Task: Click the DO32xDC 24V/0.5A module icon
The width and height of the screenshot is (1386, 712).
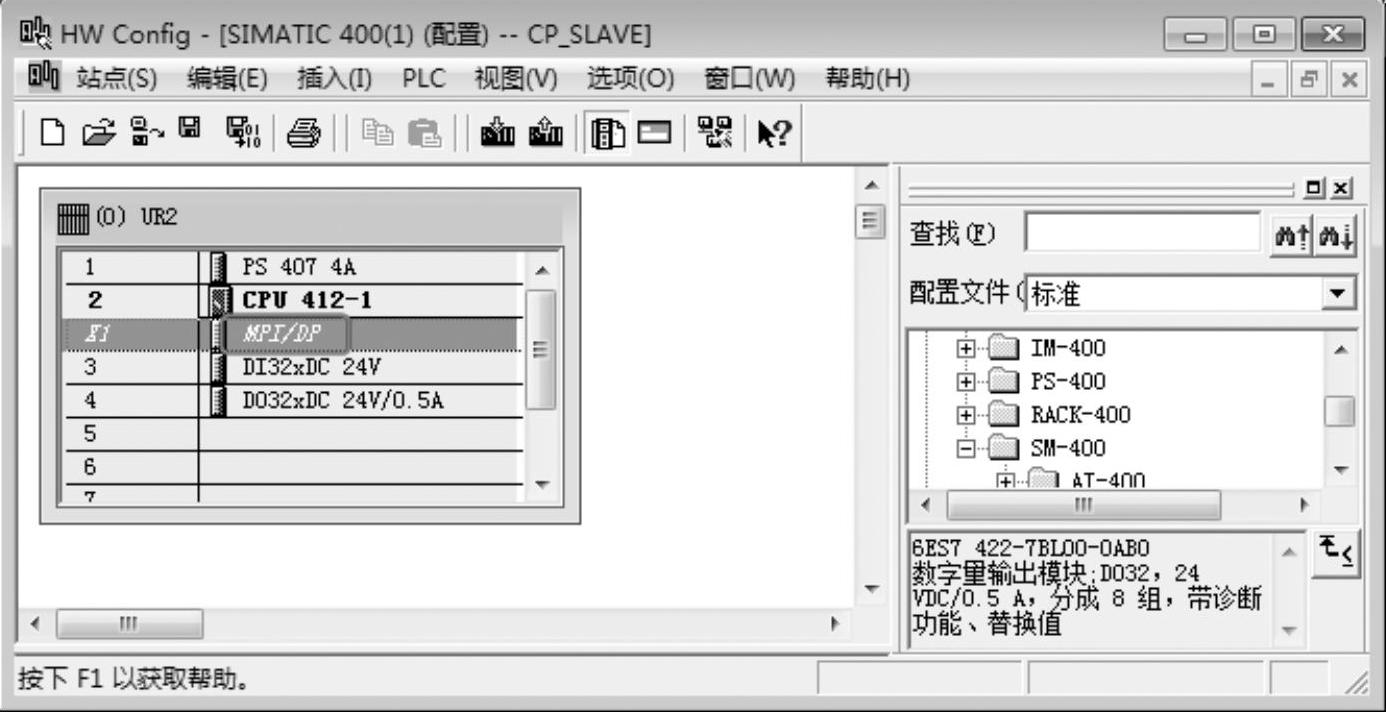Action: coord(220,402)
